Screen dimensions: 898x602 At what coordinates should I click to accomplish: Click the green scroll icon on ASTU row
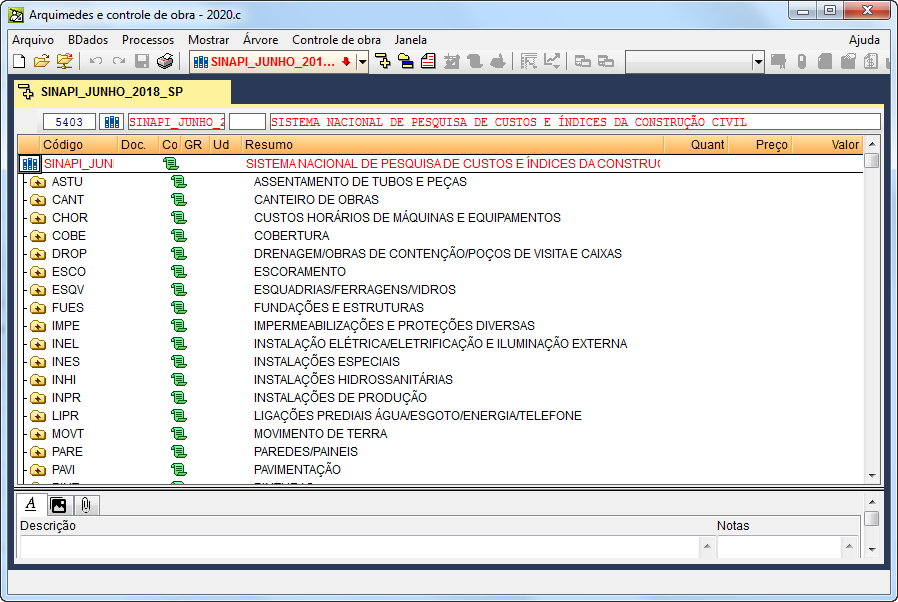[x=179, y=182]
